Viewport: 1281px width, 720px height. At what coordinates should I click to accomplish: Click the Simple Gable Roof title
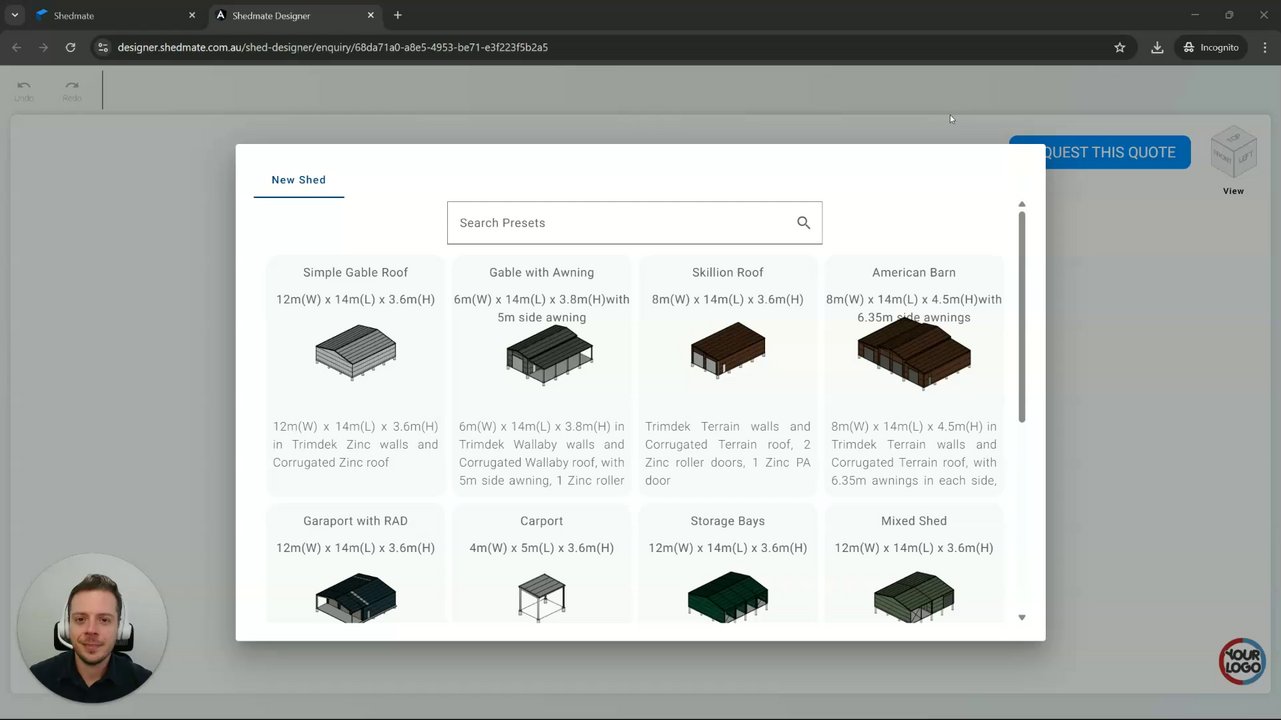(x=356, y=272)
